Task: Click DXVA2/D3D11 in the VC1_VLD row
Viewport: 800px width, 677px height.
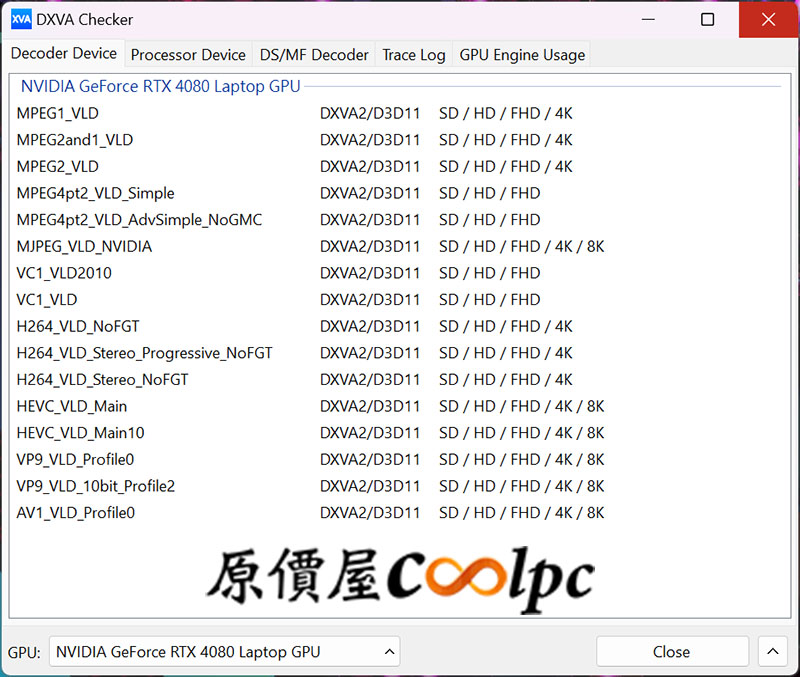Action: [x=370, y=299]
